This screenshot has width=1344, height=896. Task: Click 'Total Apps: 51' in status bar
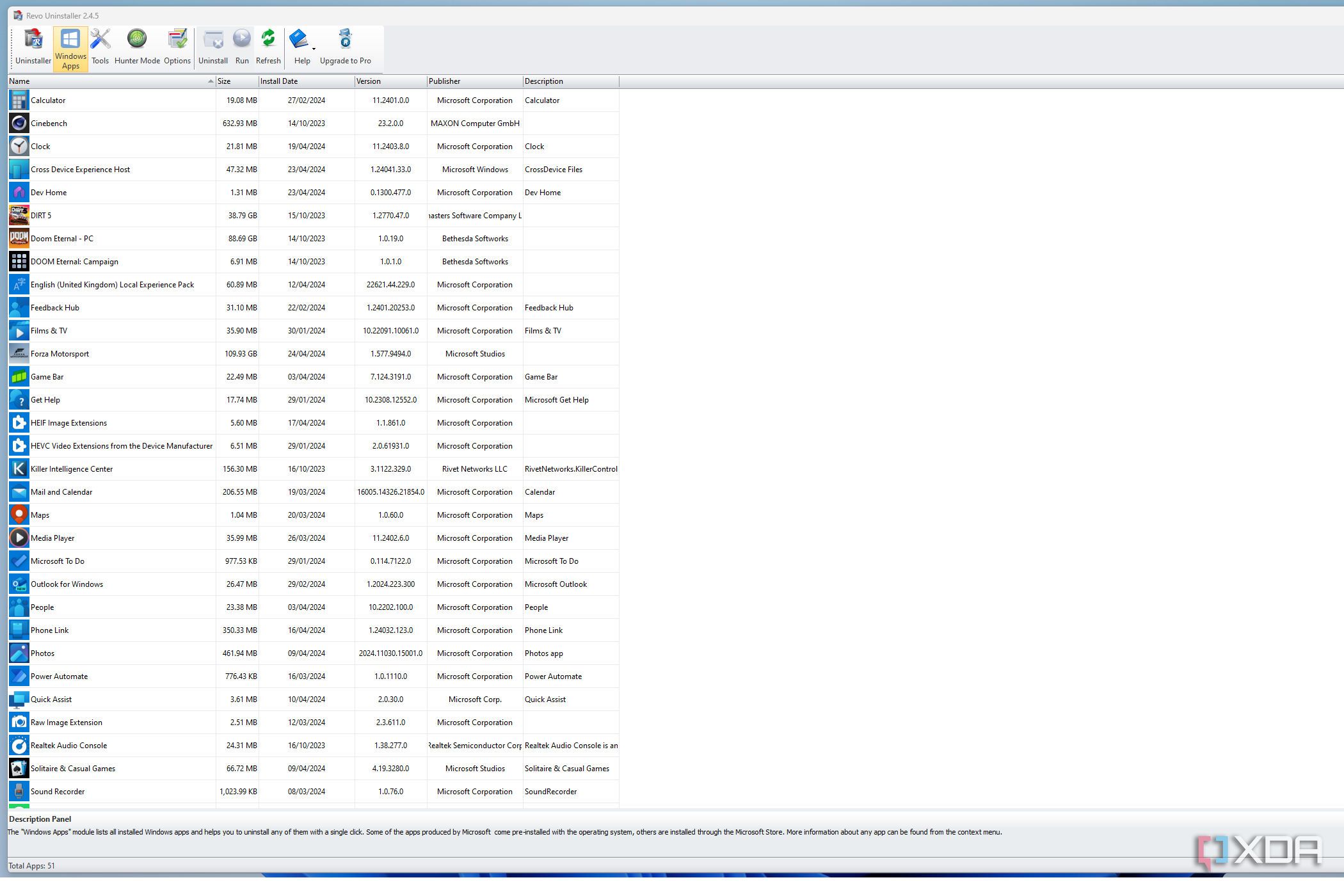[31, 866]
